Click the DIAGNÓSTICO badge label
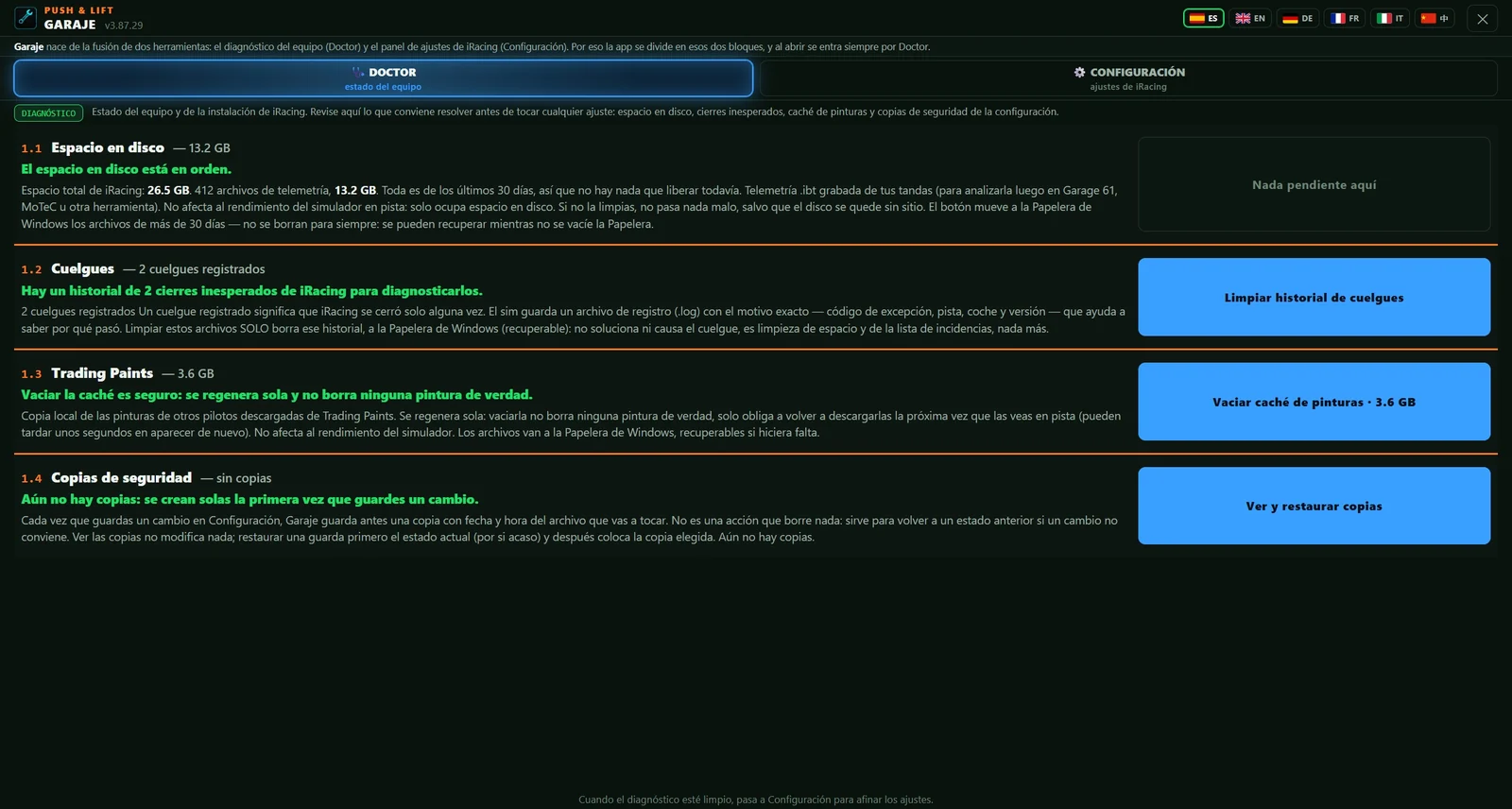Screen dimensions: 1512x809 pyautogui.click(x=48, y=113)
